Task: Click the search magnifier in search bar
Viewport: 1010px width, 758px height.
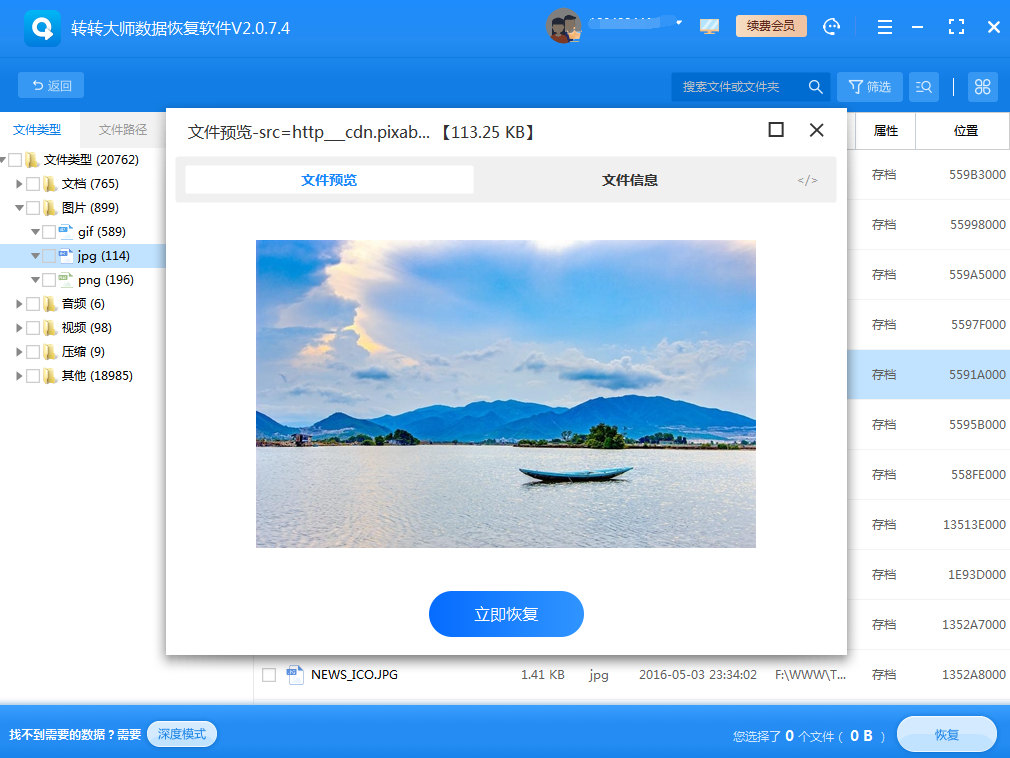Action: point(815,87)
